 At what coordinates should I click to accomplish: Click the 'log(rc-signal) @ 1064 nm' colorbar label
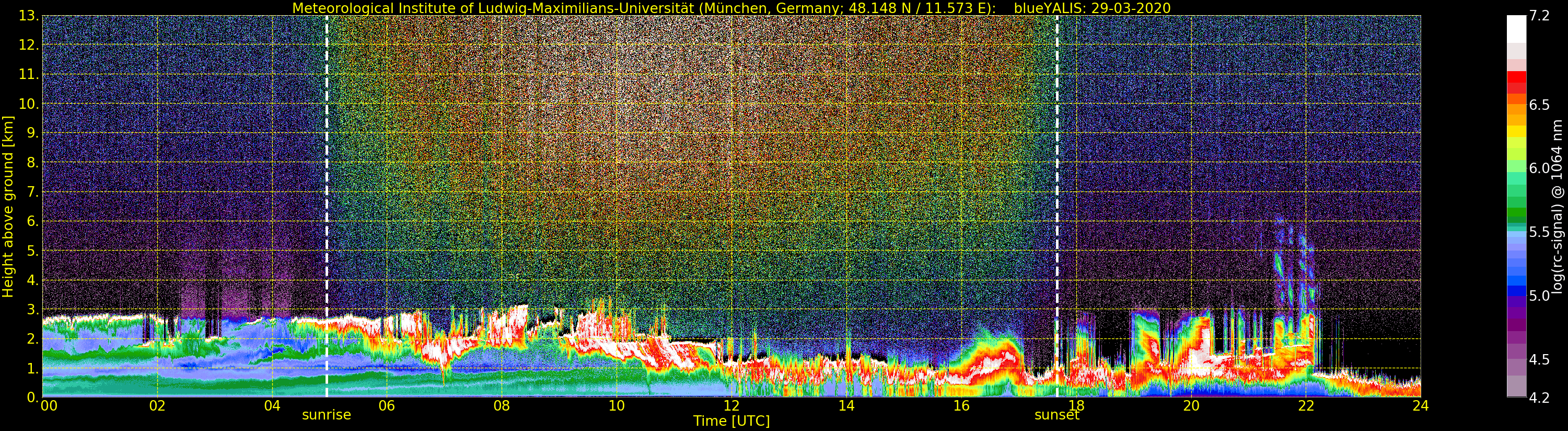point(1558,206)
